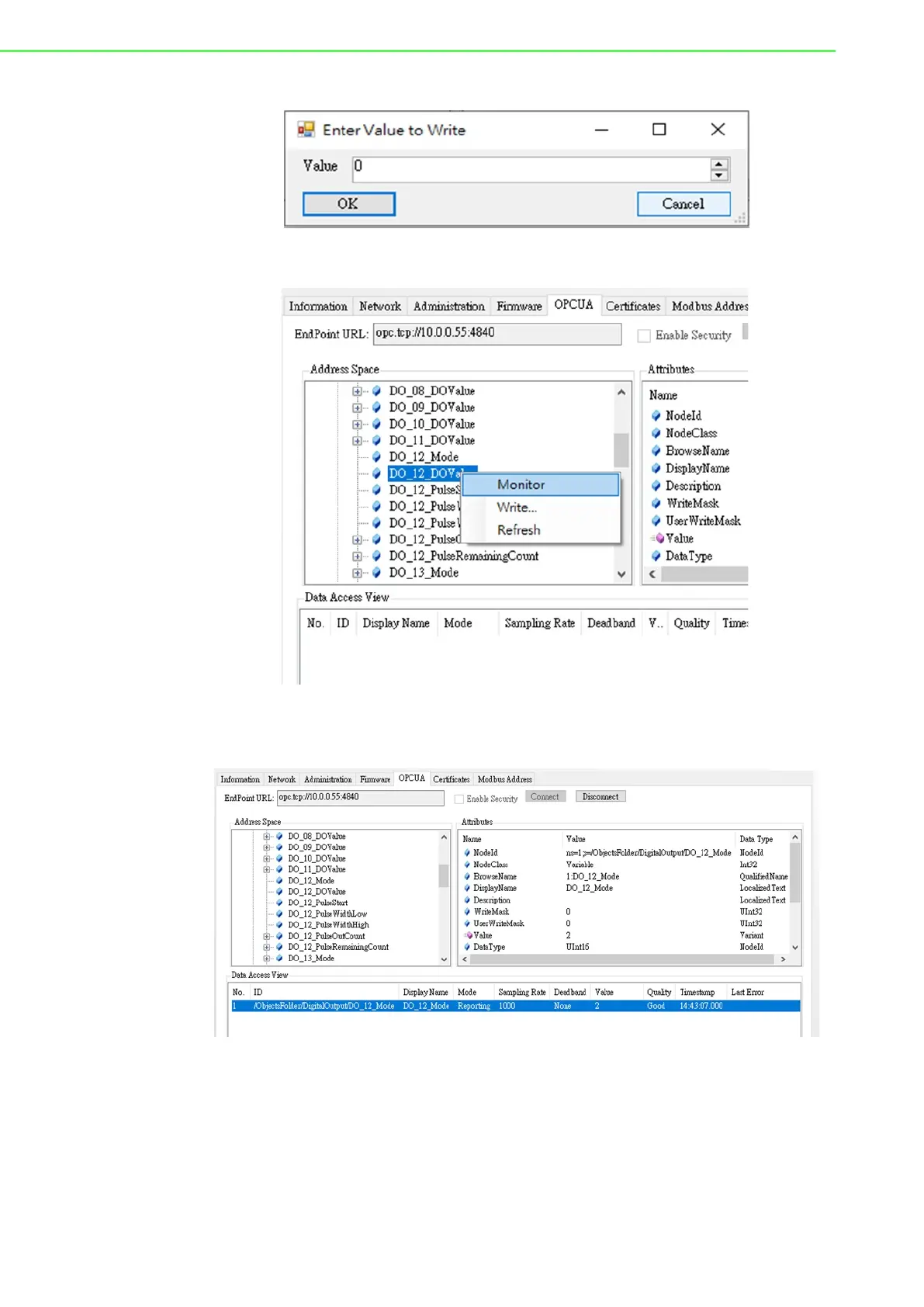This screenshot has width=924, height=1307.
Task: Click the DO_12_PulseWidthHigh node icon in bottom screenshot
Action: click(x=279, y=925)
